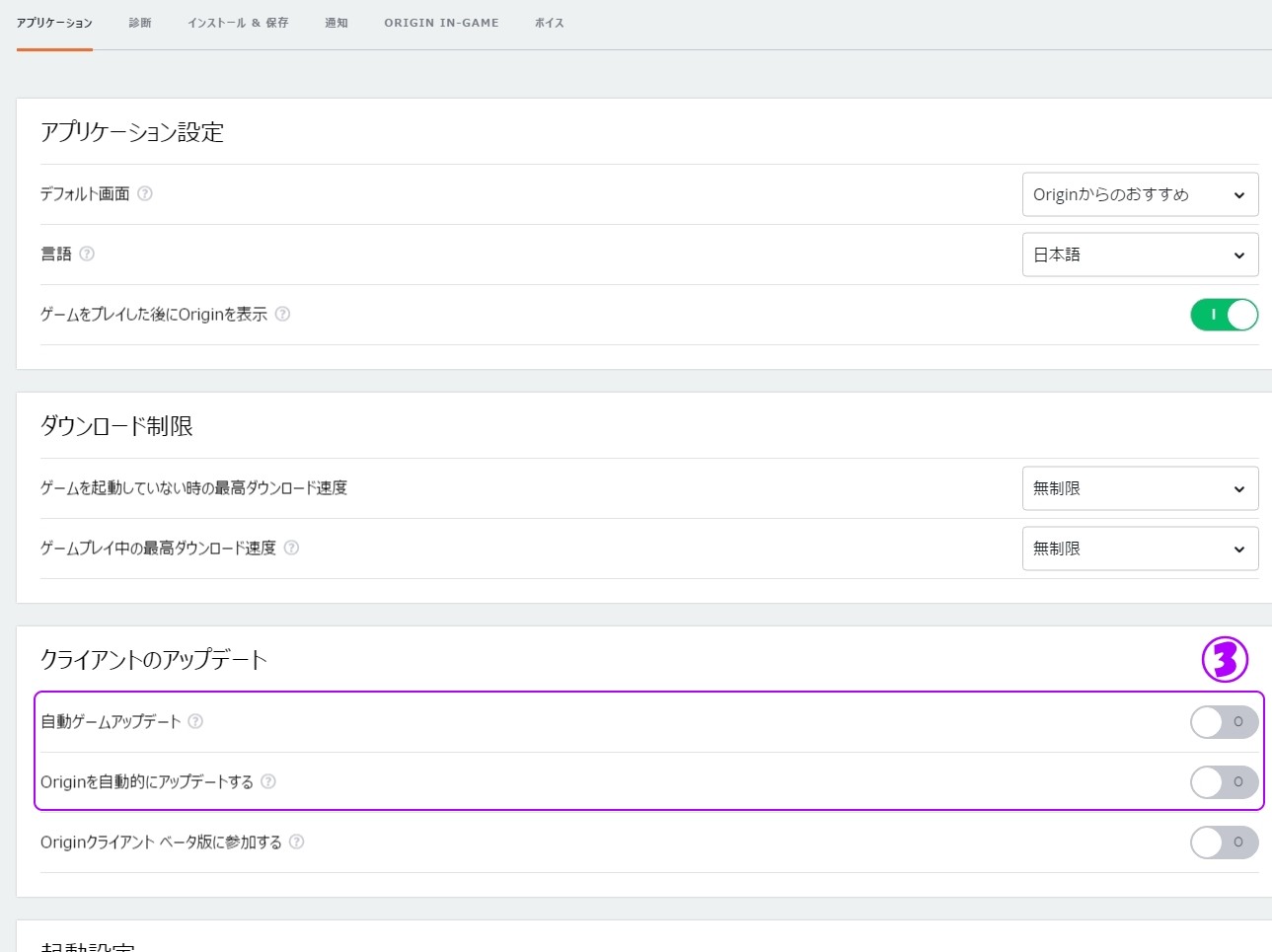
Task: Switch to the 診断 tab
Action: [140, 23]
